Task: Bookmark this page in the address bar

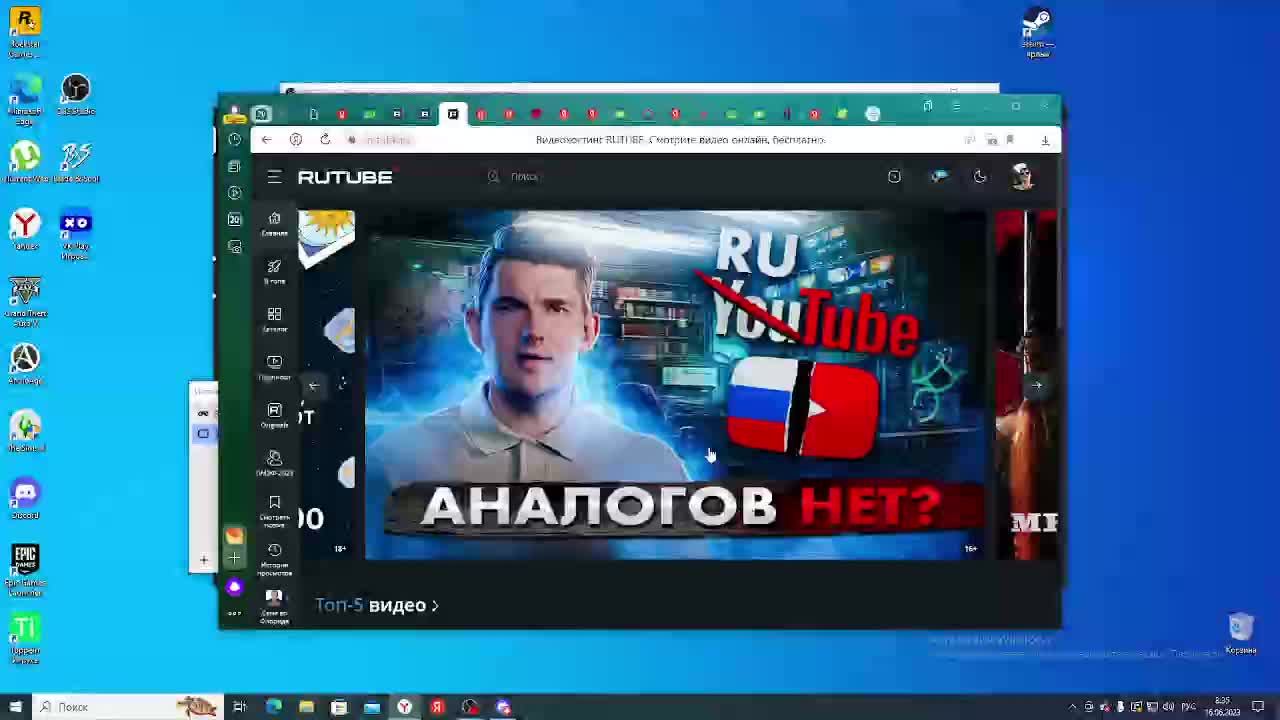Action: tap(1010, 140)
